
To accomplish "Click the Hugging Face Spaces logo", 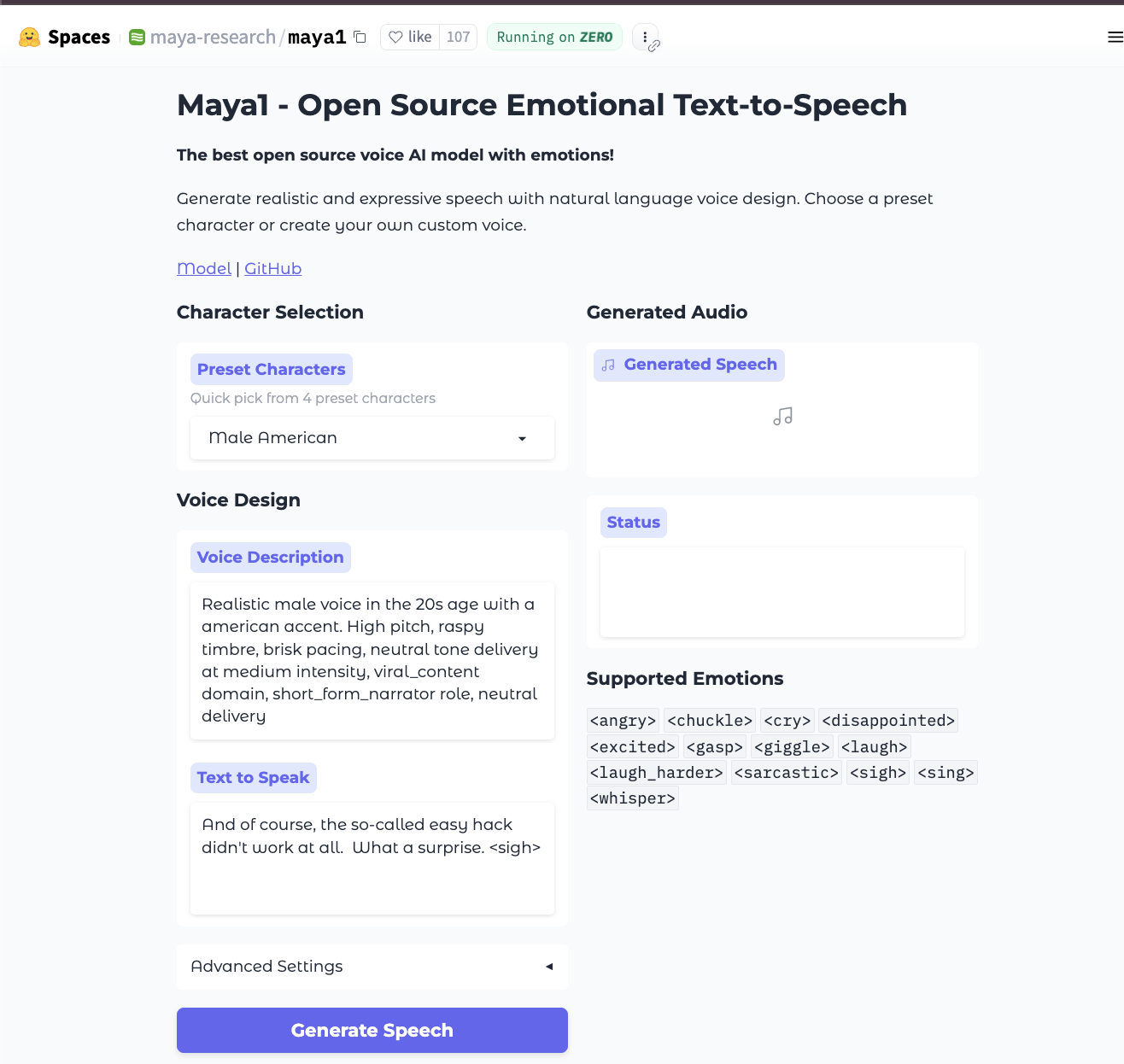I will click(30, 37).
